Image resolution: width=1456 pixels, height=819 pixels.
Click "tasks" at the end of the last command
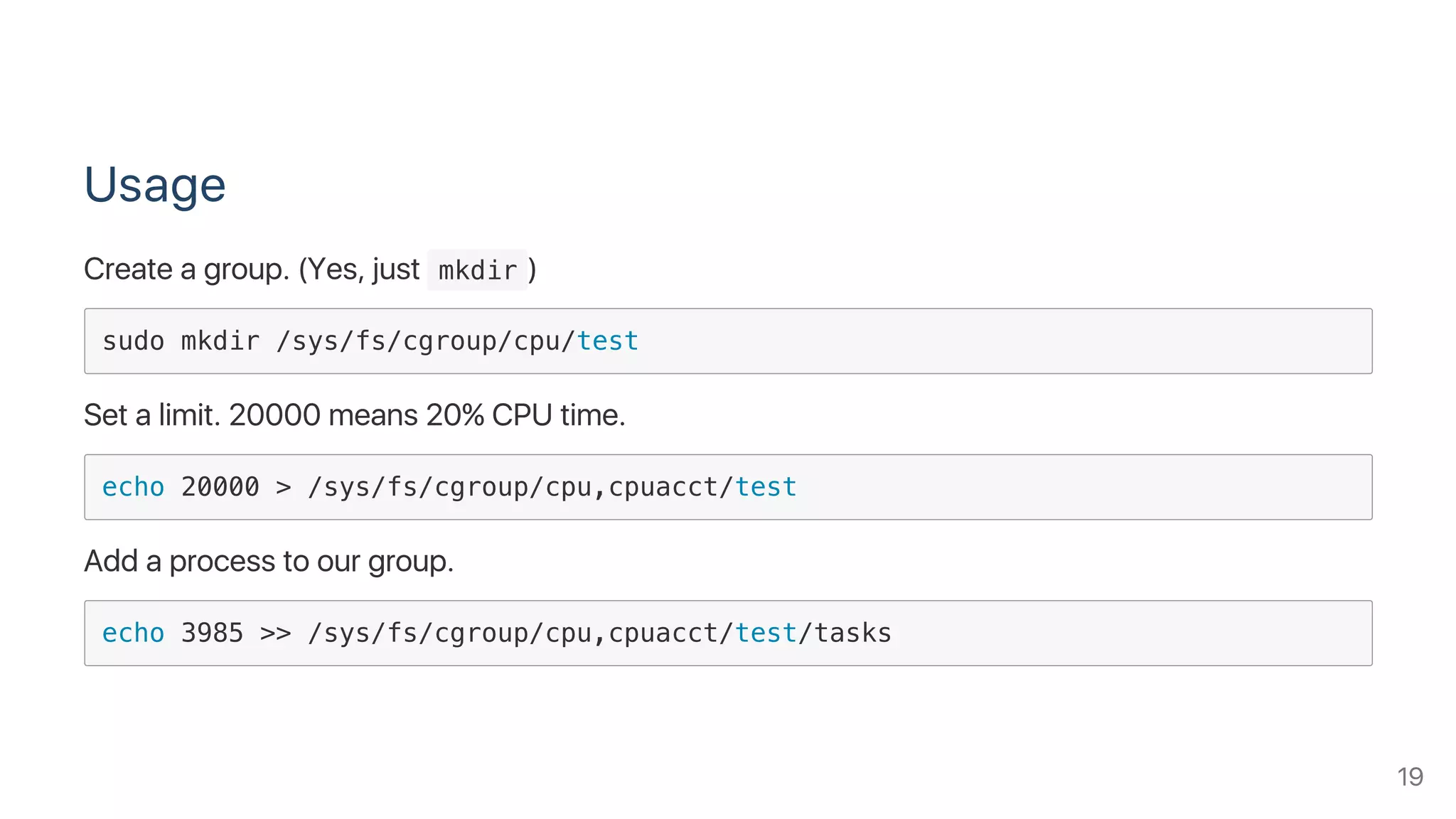click(852, 633)
